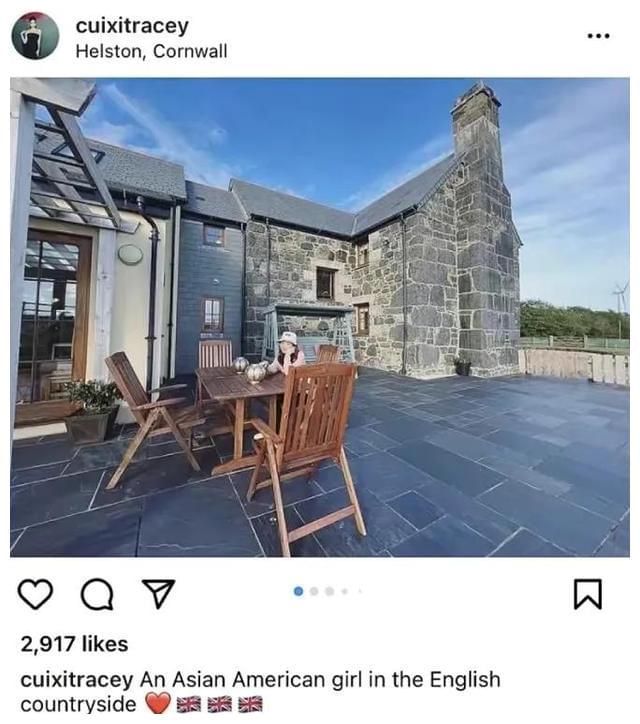This screenshot has width=640, height=724.
Task: Click the first UK flag emoji in caption
Action: pos(189,705)
